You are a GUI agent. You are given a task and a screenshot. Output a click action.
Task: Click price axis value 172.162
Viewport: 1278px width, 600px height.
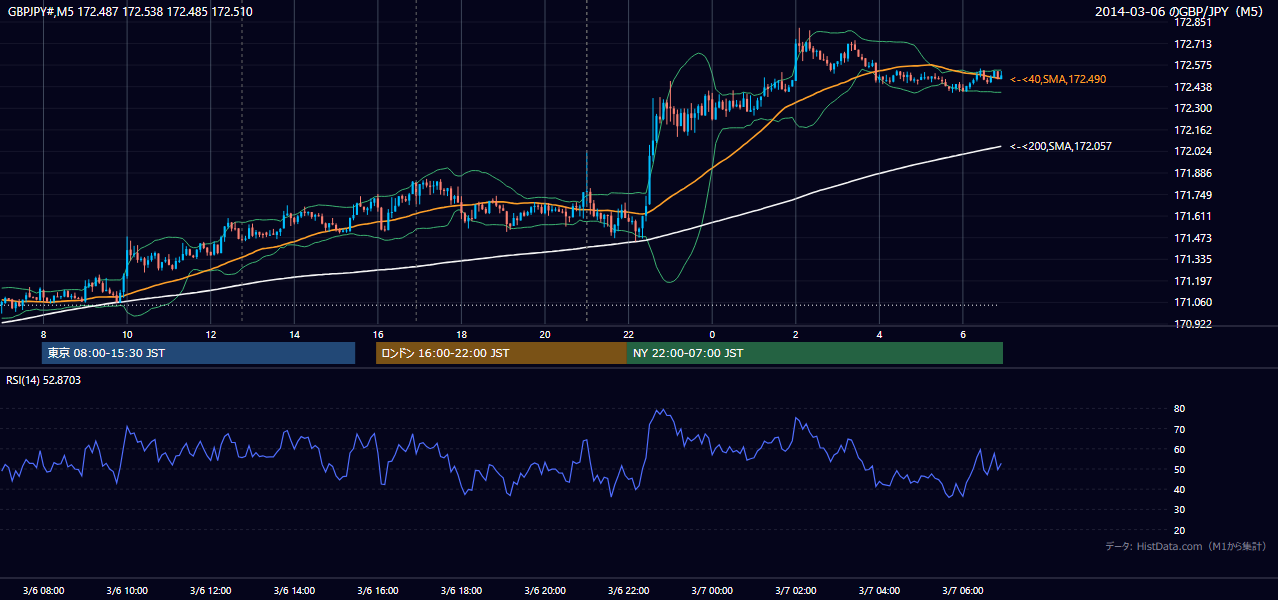click(x=1193, y=130)
